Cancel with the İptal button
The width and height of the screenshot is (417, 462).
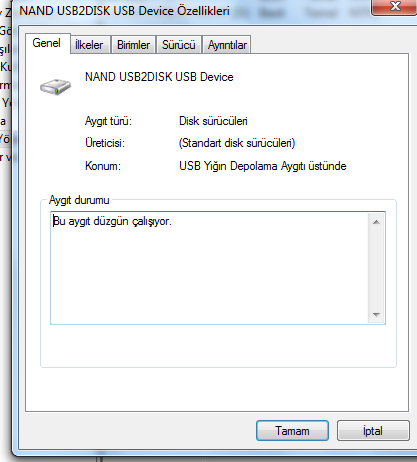click(373, 431)
